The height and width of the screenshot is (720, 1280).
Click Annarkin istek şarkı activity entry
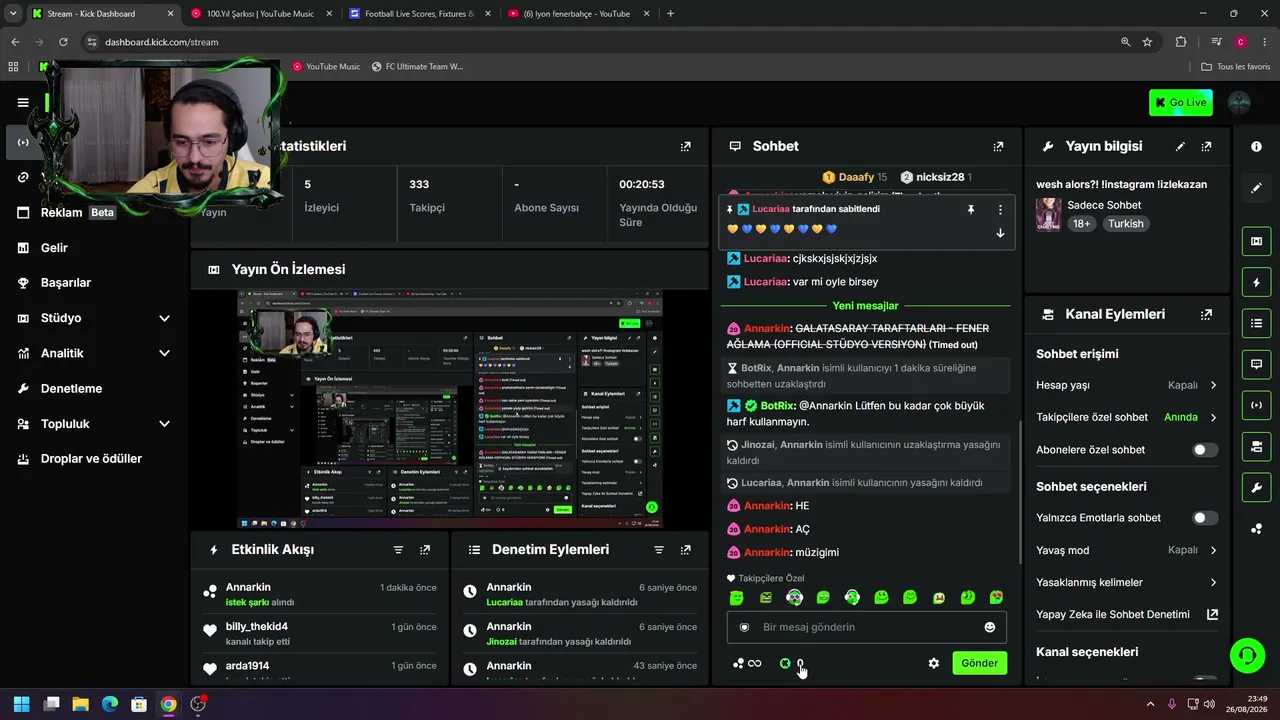click(320, 594)
